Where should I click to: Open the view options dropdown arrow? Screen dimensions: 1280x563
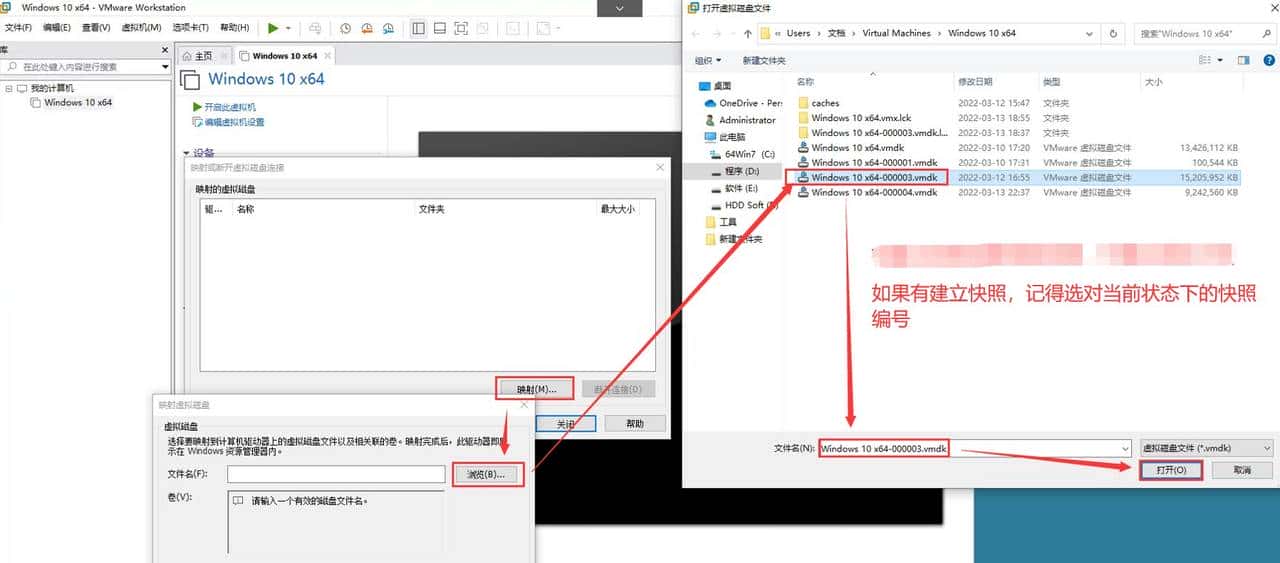point(1220,60)
